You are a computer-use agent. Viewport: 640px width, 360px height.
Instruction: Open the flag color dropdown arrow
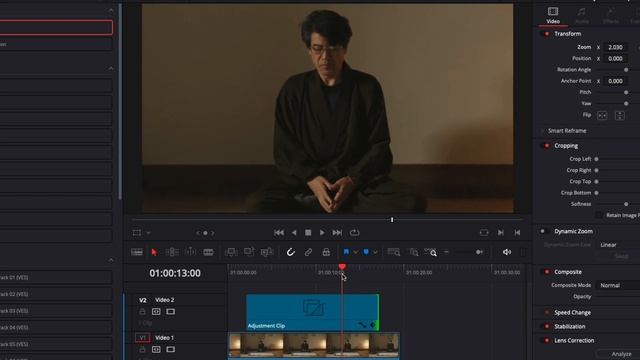pyautogui.click(x=356, y=253)
